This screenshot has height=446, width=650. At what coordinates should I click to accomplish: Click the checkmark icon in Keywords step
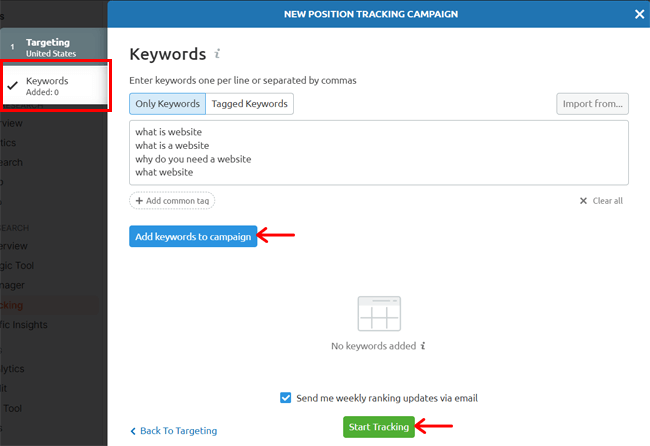(13, 85)
